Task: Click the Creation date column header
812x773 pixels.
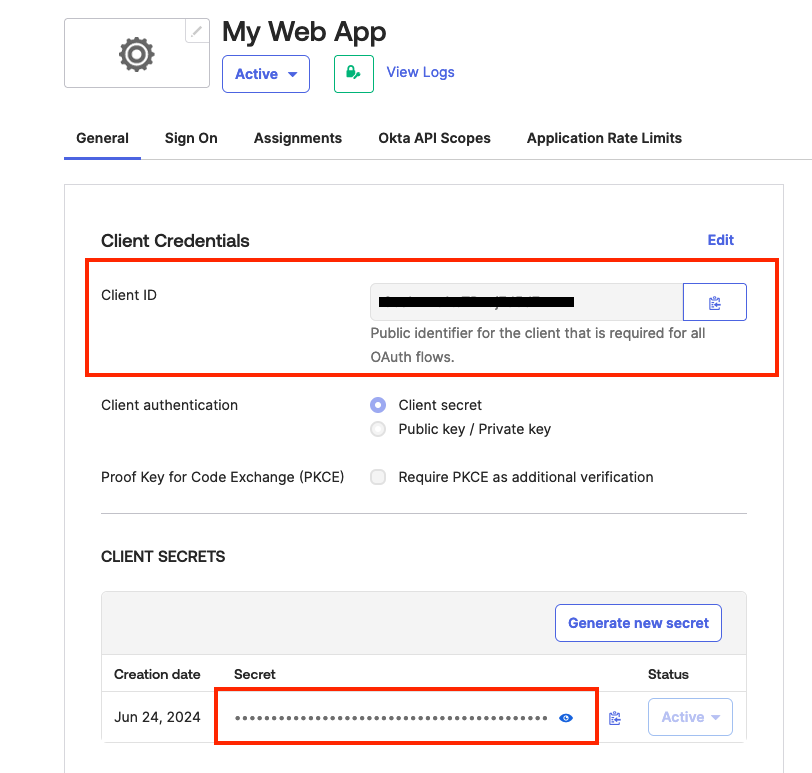Action: coord(157,674)
